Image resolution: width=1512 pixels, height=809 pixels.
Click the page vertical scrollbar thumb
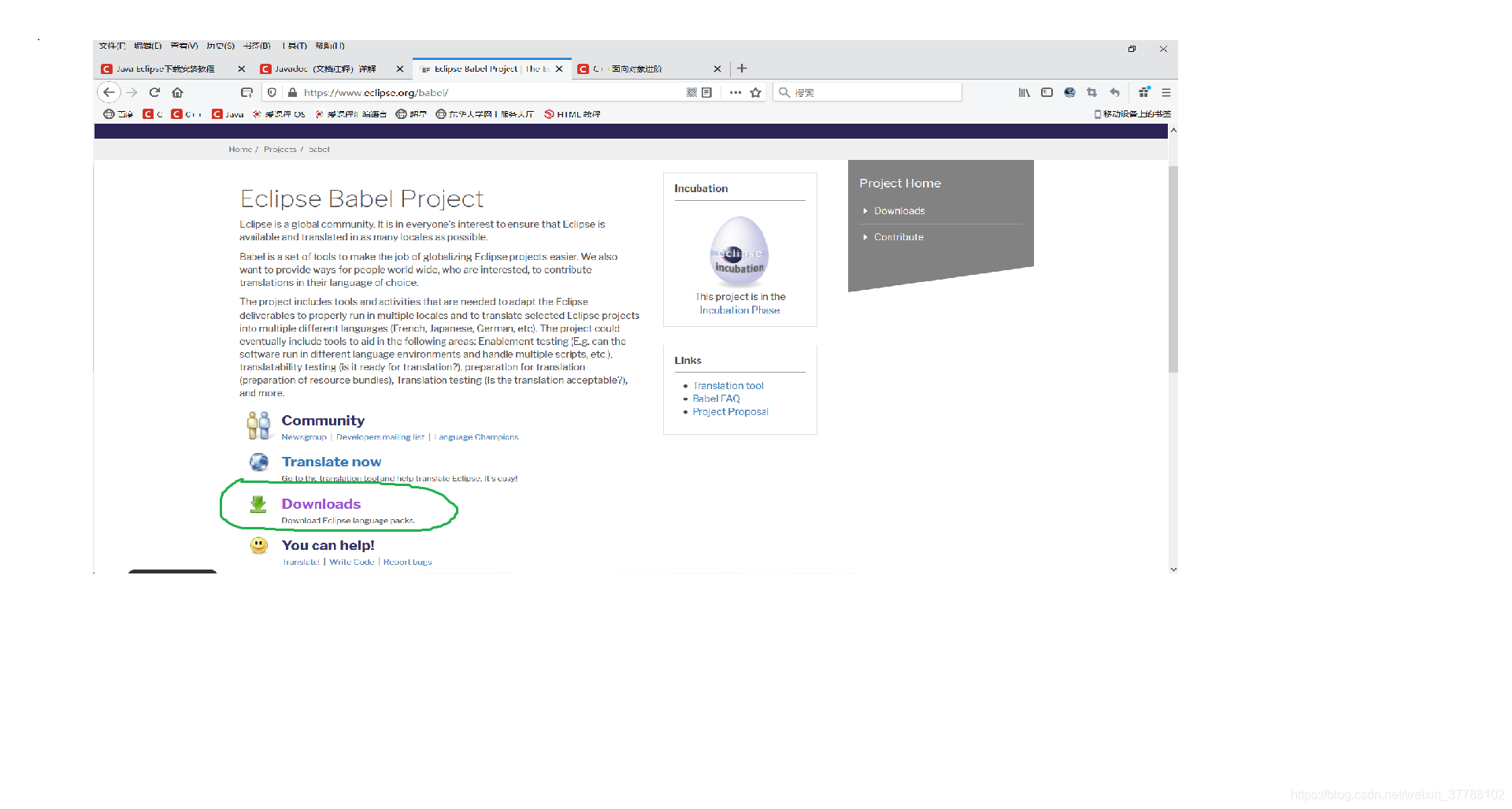click(1173, 269)
